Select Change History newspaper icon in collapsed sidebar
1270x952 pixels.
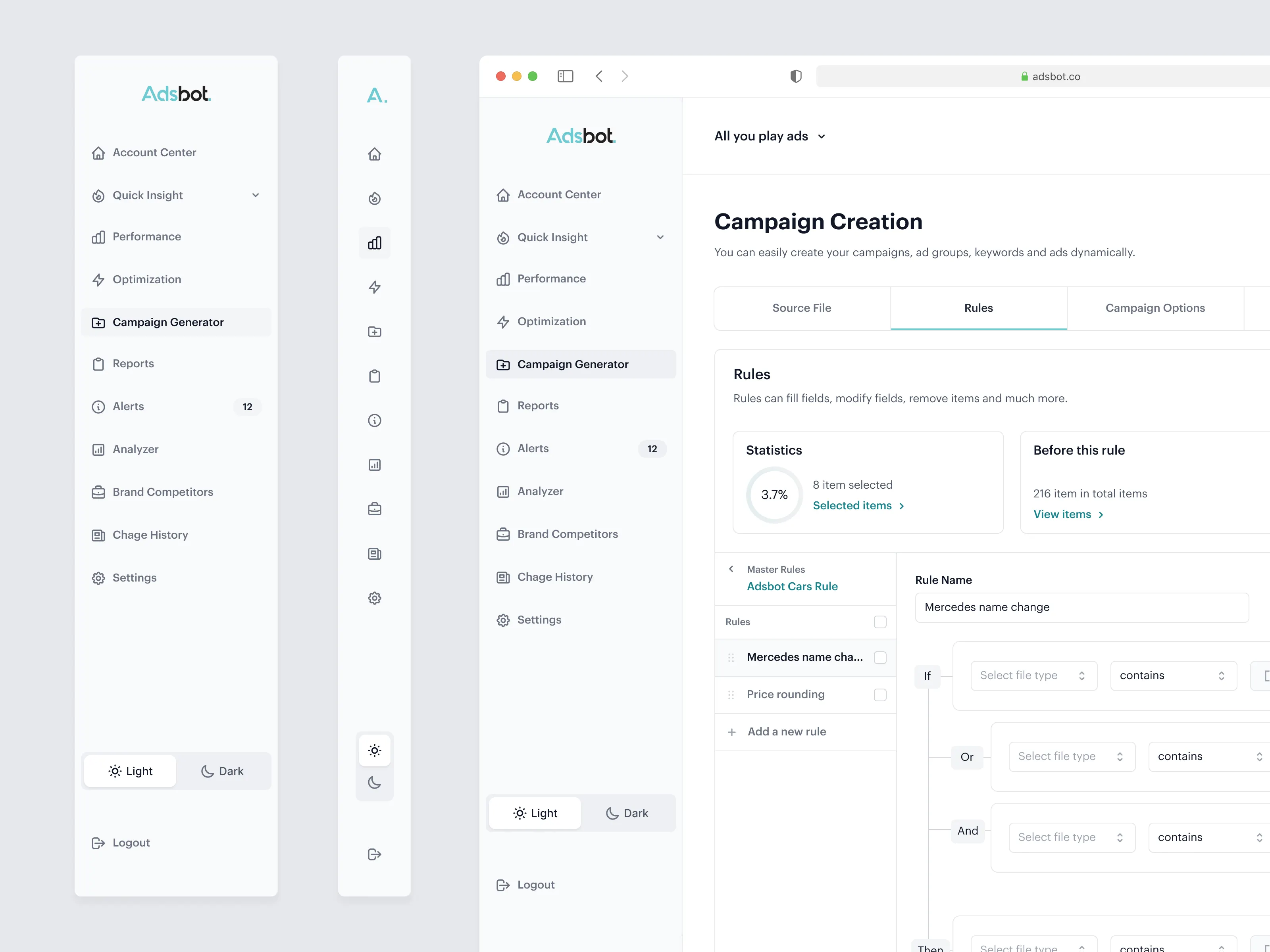coord(374,554)
